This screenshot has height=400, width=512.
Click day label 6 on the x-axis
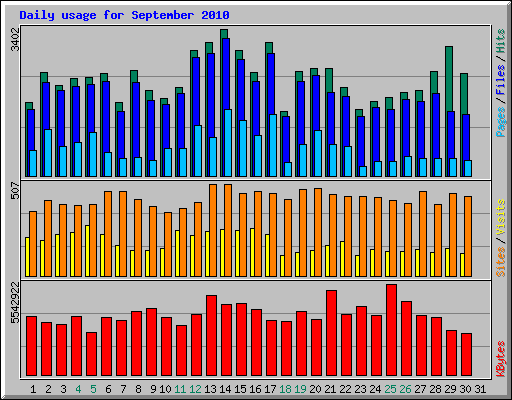[x=108, y=389]
